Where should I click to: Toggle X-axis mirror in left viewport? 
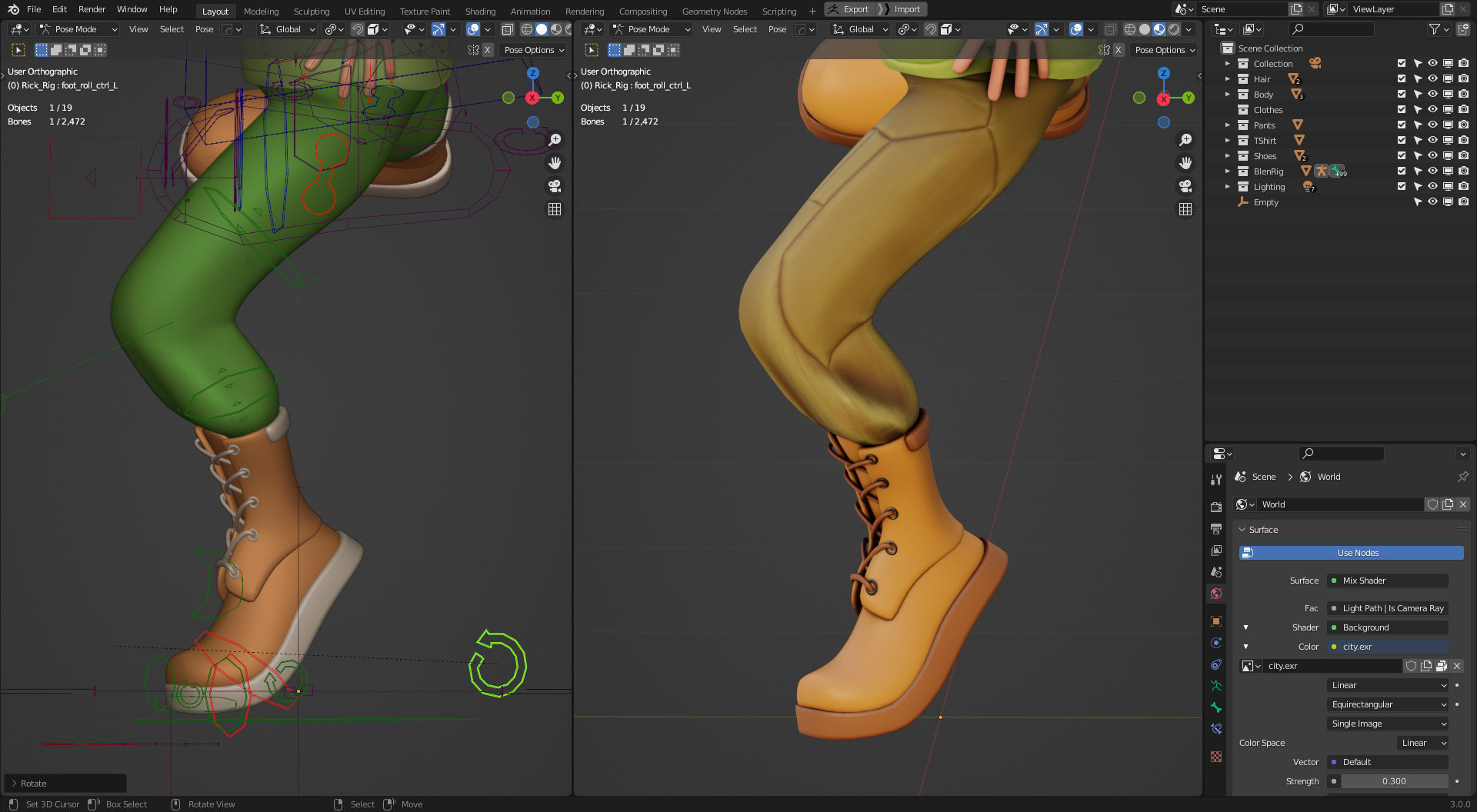pyautogui.click(x=487, y=50)
